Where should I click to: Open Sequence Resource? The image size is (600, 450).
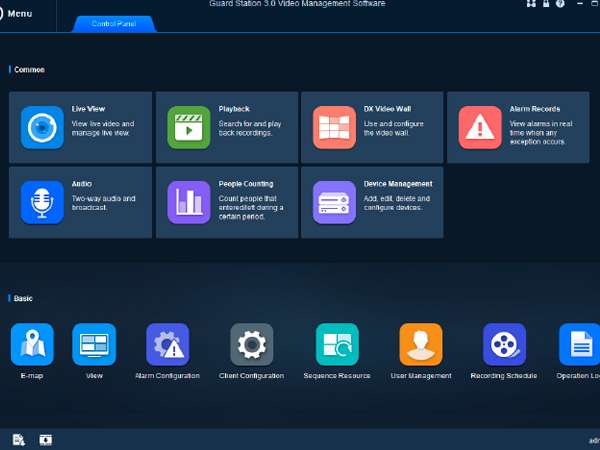[337, 345]
